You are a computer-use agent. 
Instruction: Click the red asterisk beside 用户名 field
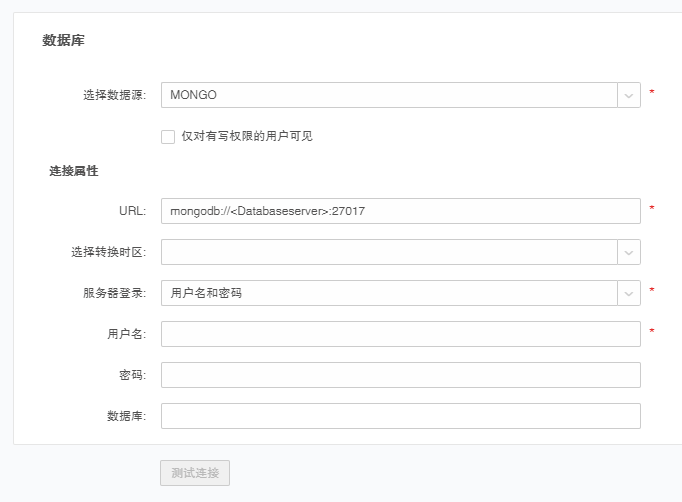point(652,333)
